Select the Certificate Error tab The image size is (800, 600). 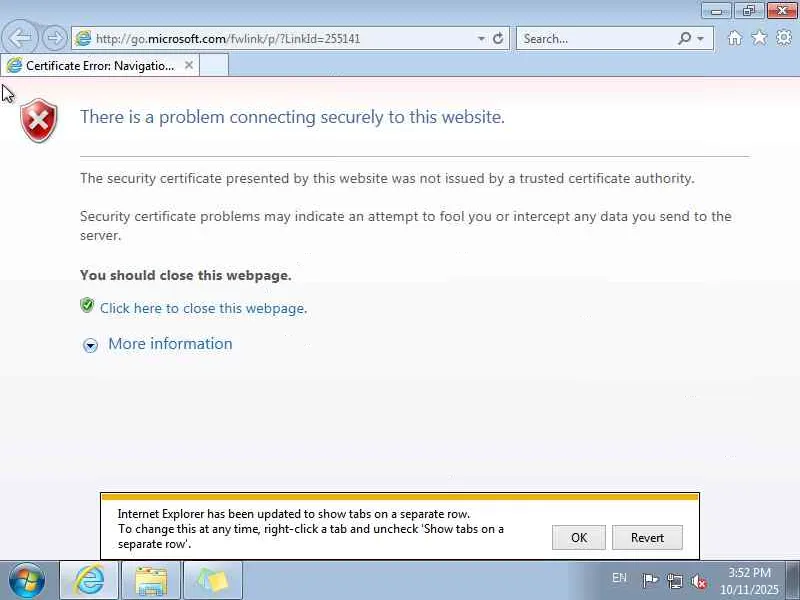(x=99, y=65)
